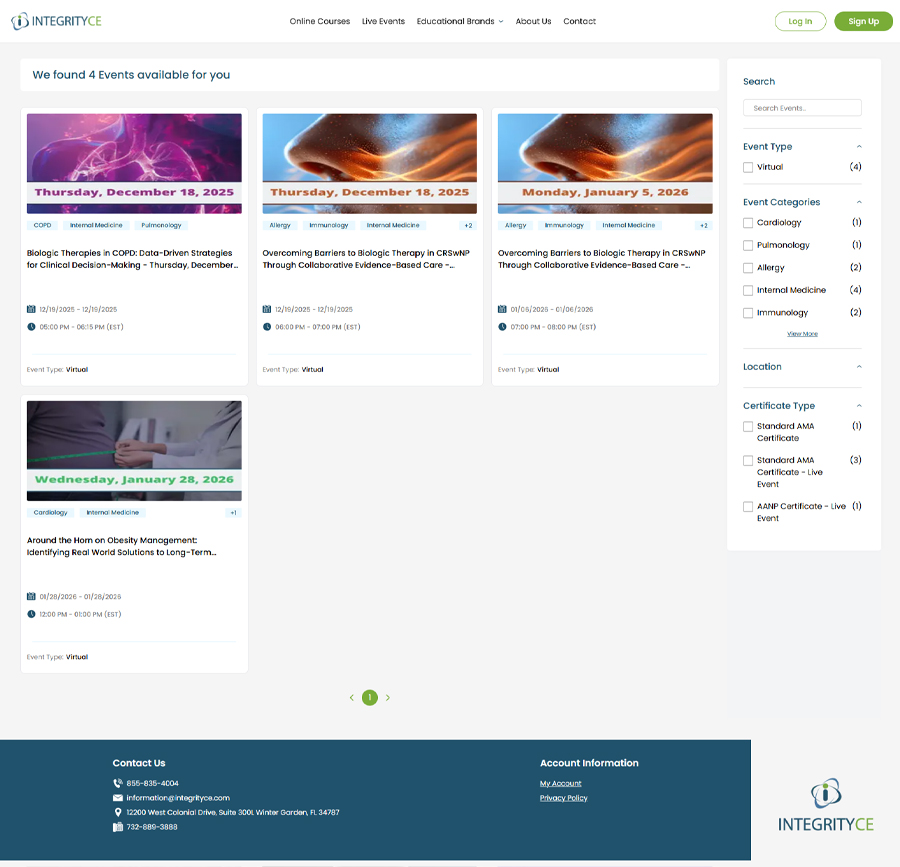Click the IntegrityCE logo in header

click(56, 21)
